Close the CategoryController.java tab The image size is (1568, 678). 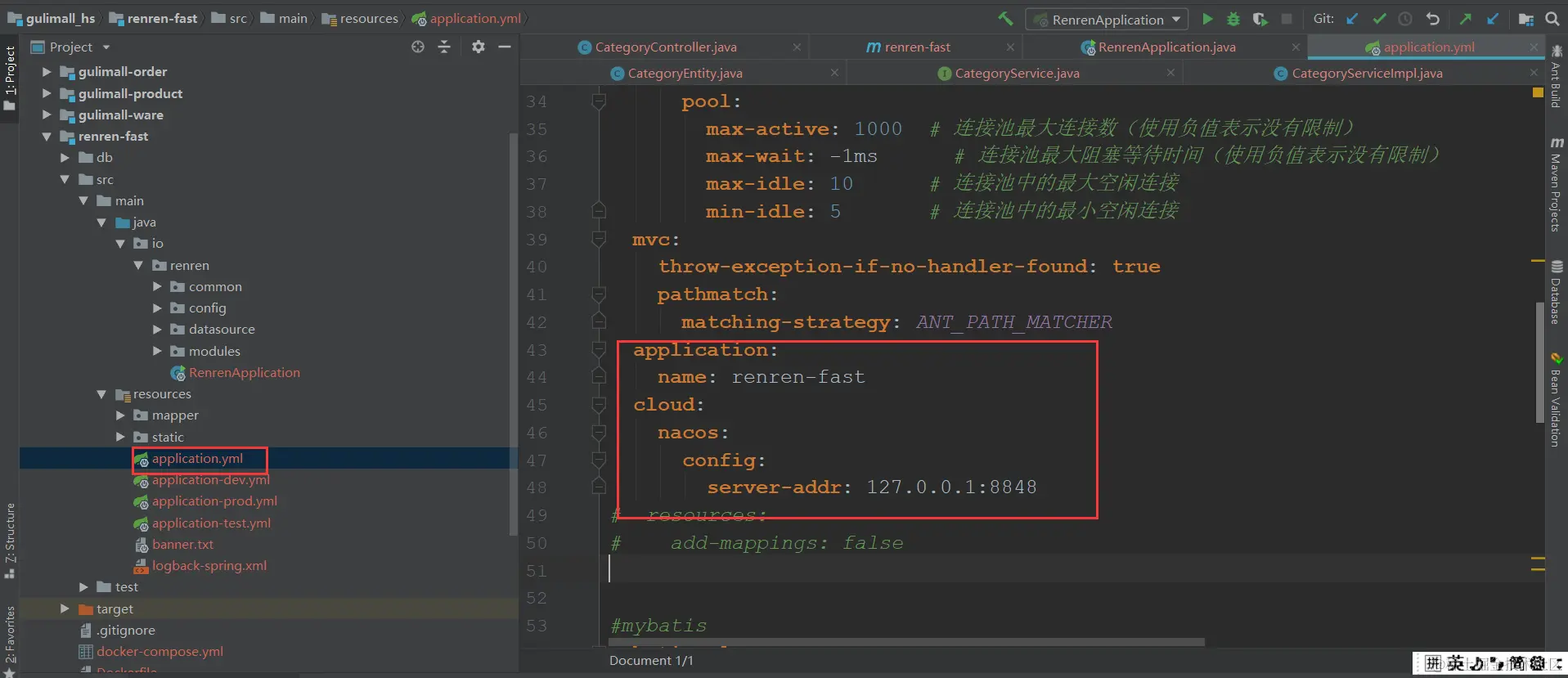click(797, 47)
